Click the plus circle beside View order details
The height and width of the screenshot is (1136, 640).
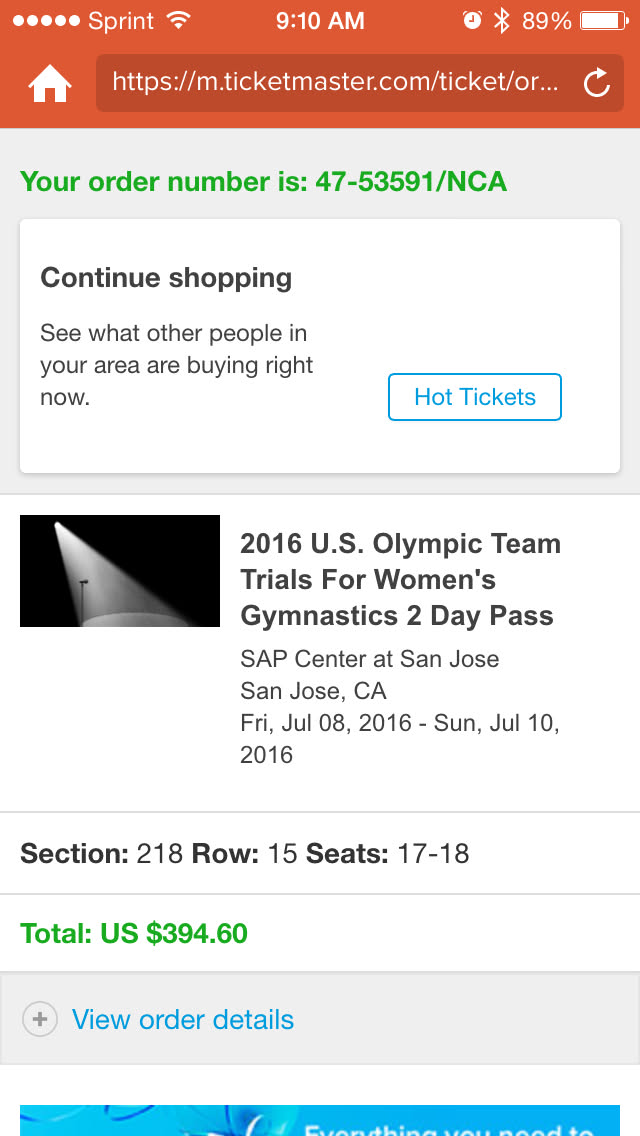[40, 1020]
